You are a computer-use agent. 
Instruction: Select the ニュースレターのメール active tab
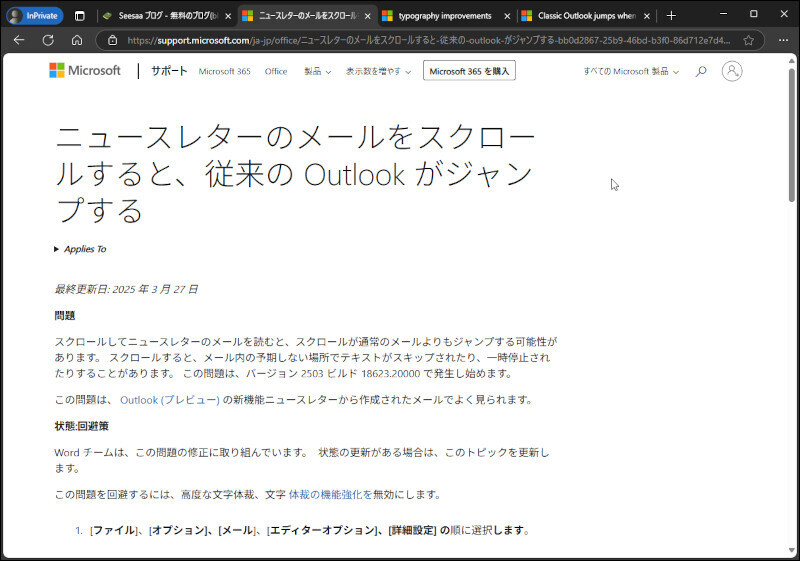click(x=307, y=16)
